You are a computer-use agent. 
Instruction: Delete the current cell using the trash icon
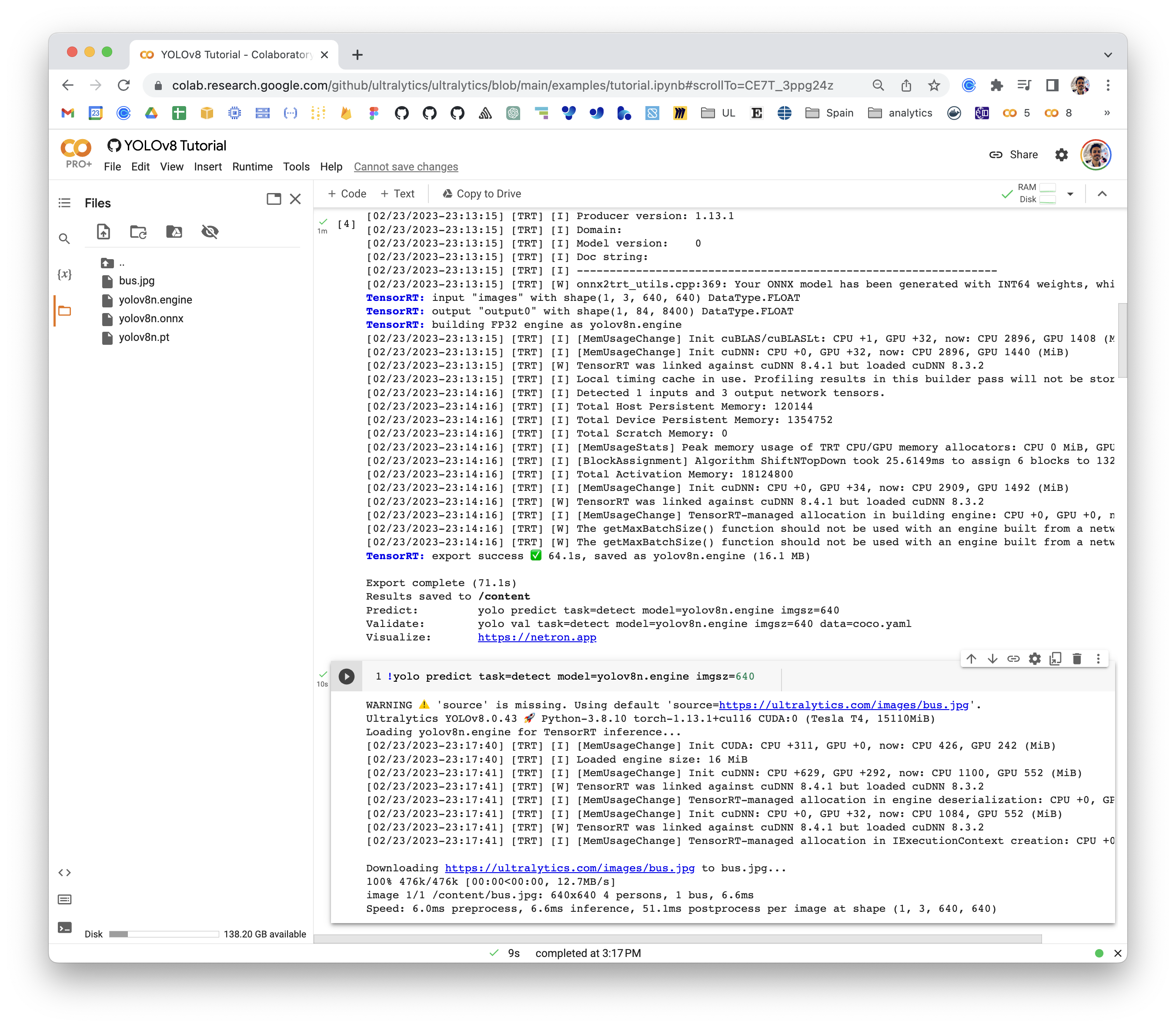coord(1077,658)
